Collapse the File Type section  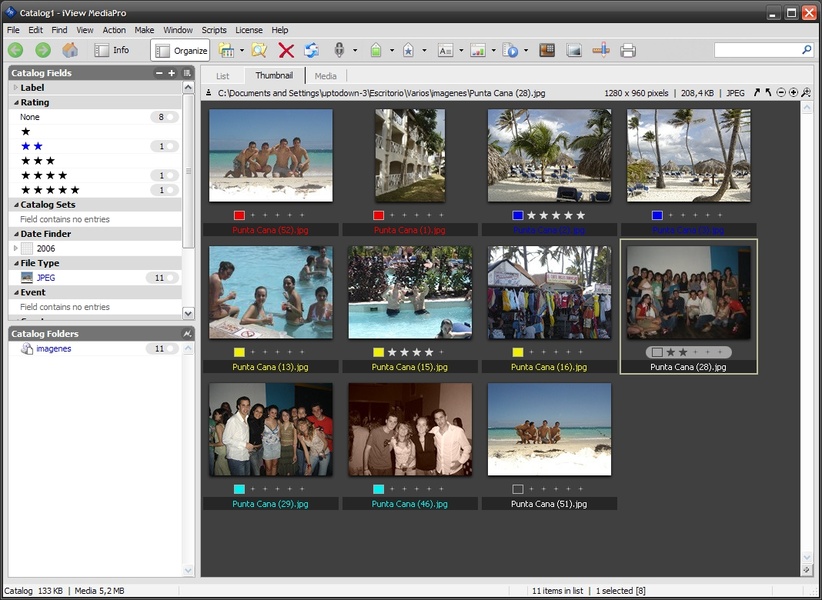16,263
